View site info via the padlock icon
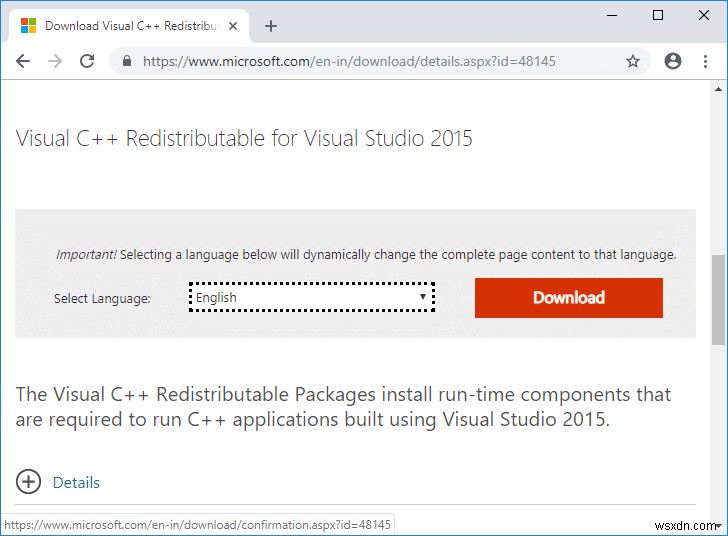 [x=126, y=61]
